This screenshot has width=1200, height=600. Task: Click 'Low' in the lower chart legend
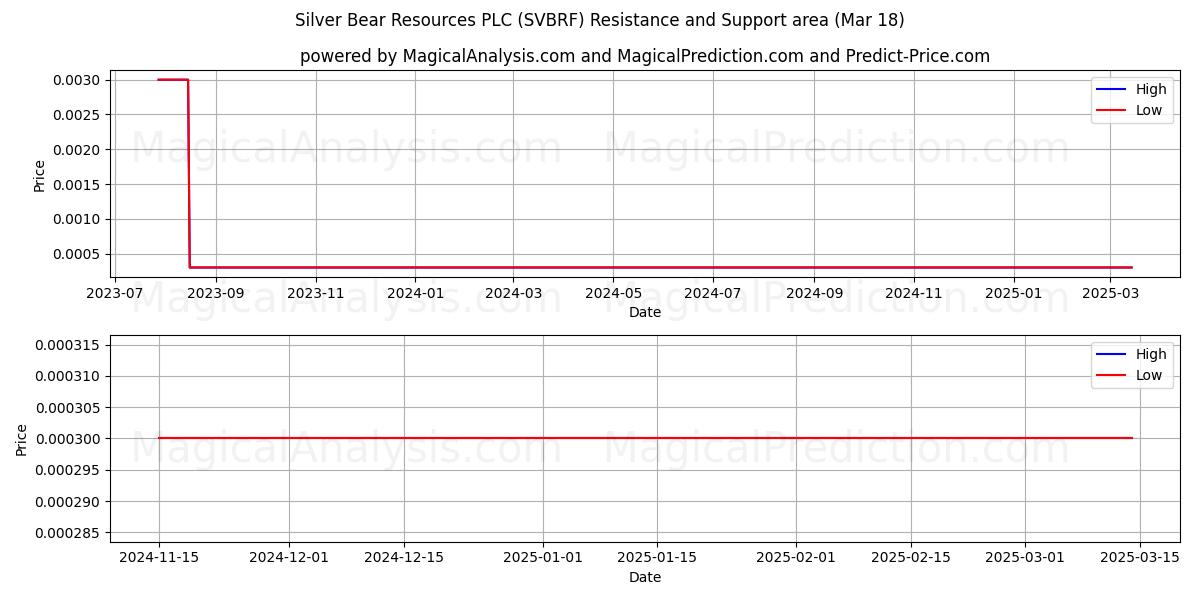(1149, 375)
